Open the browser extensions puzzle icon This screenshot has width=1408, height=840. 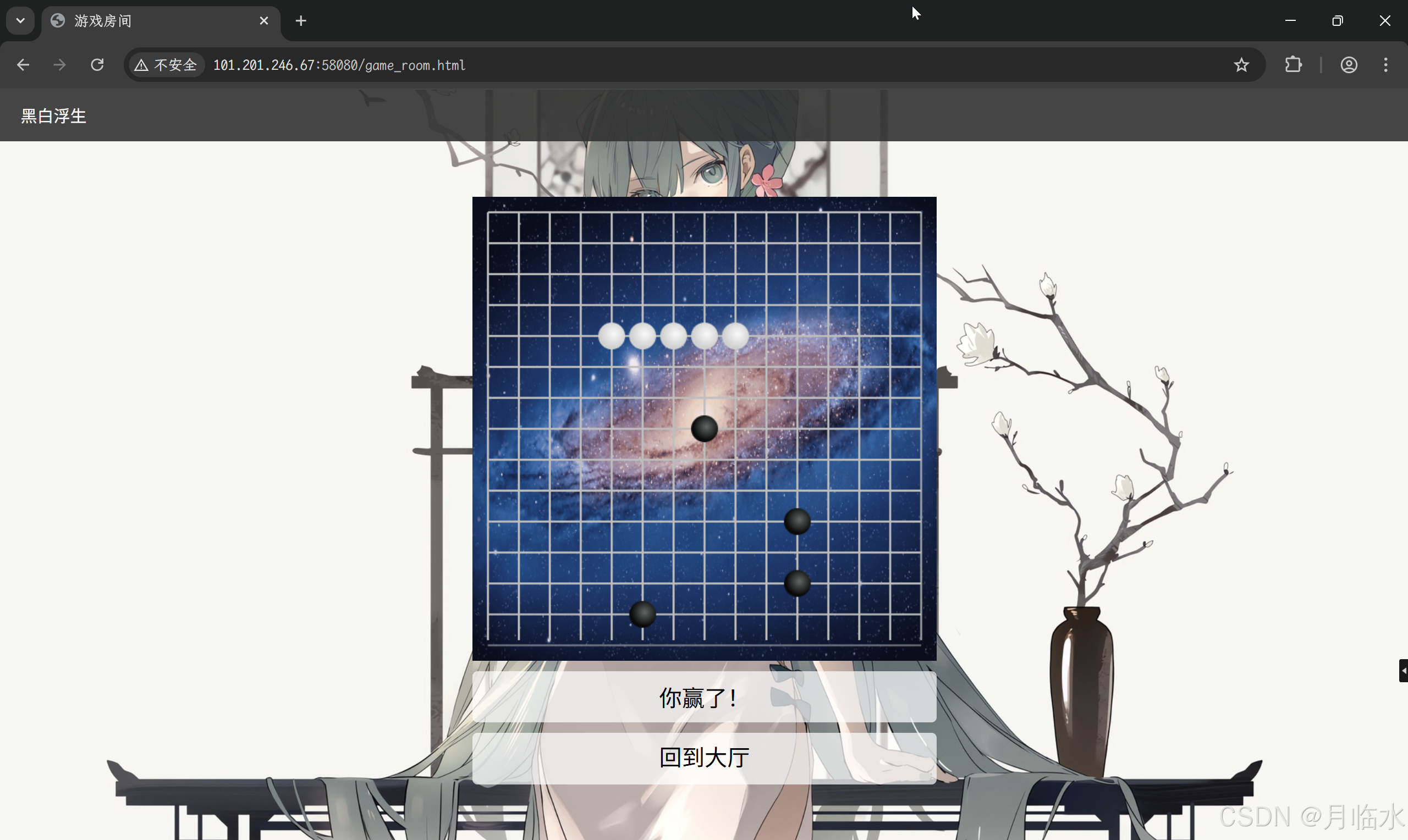pos(1293,65)
